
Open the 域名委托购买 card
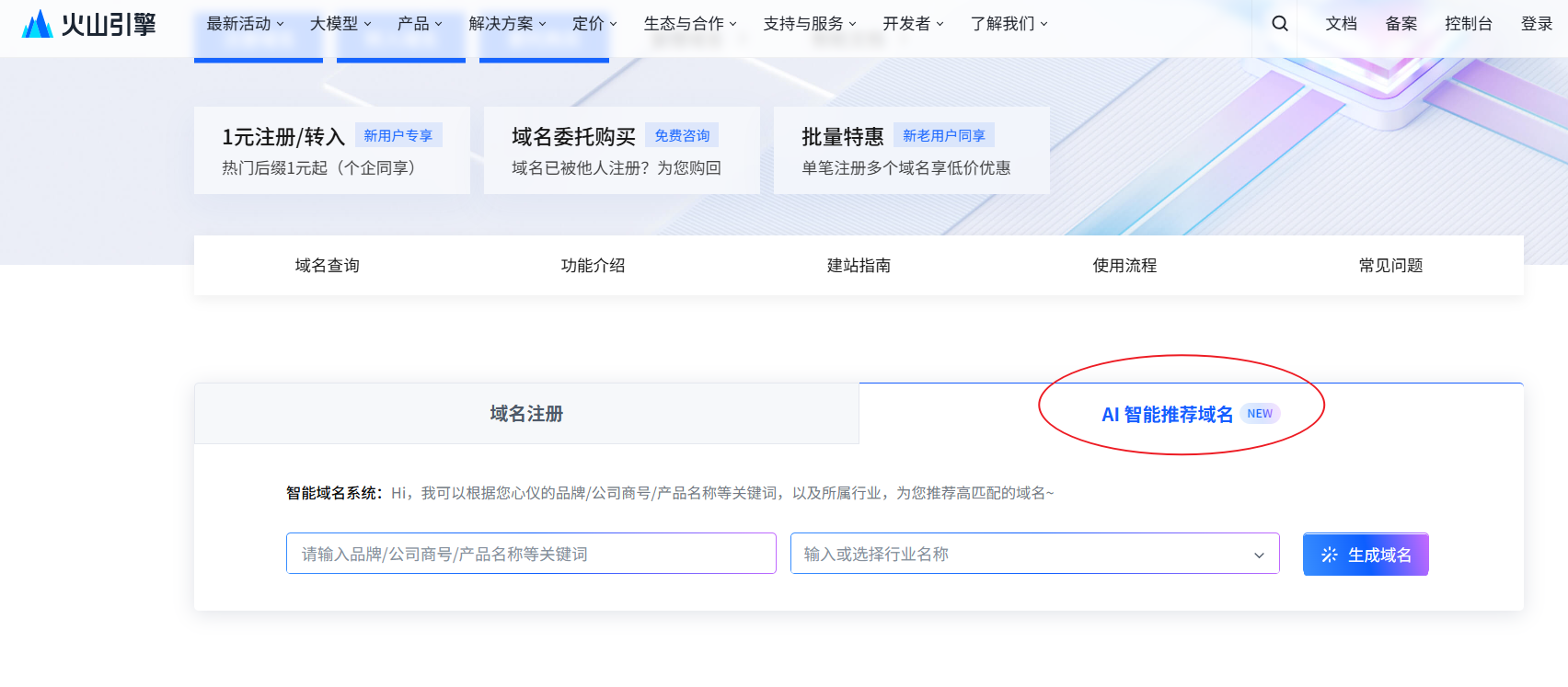click(x=621, y=151)
